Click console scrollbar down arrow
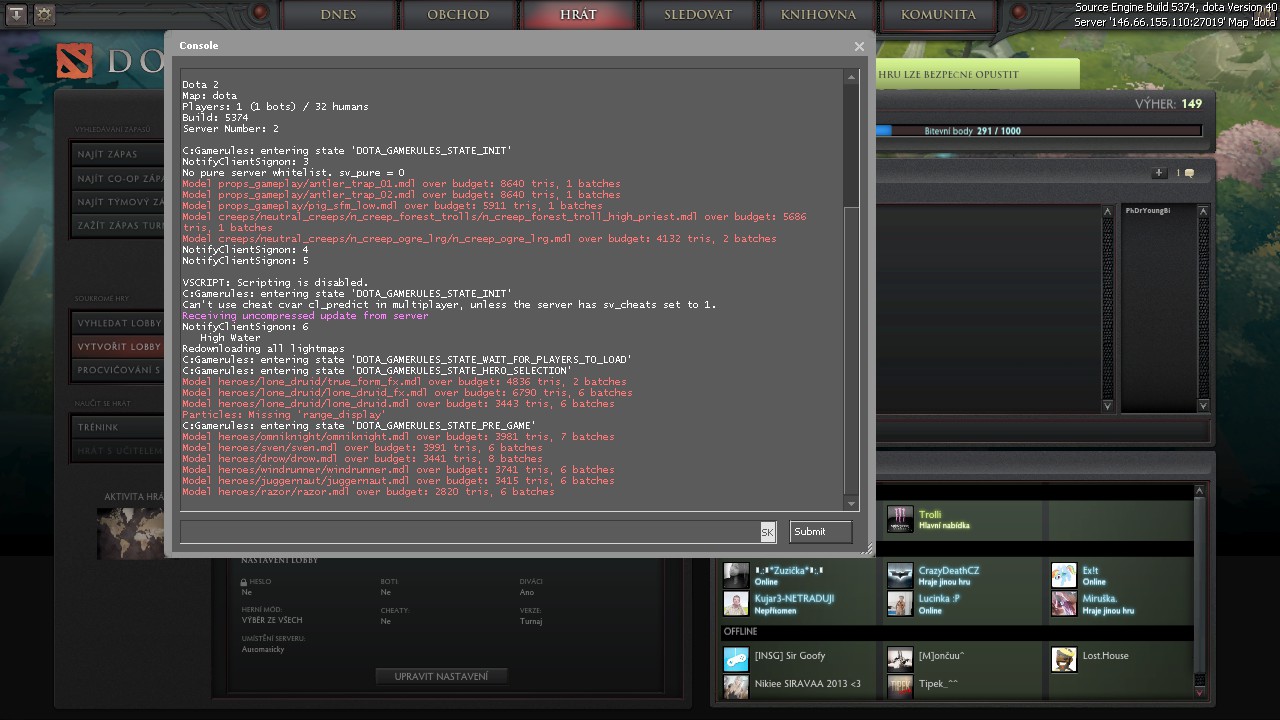Screen dimensions: 1280x720 [851, 503]
